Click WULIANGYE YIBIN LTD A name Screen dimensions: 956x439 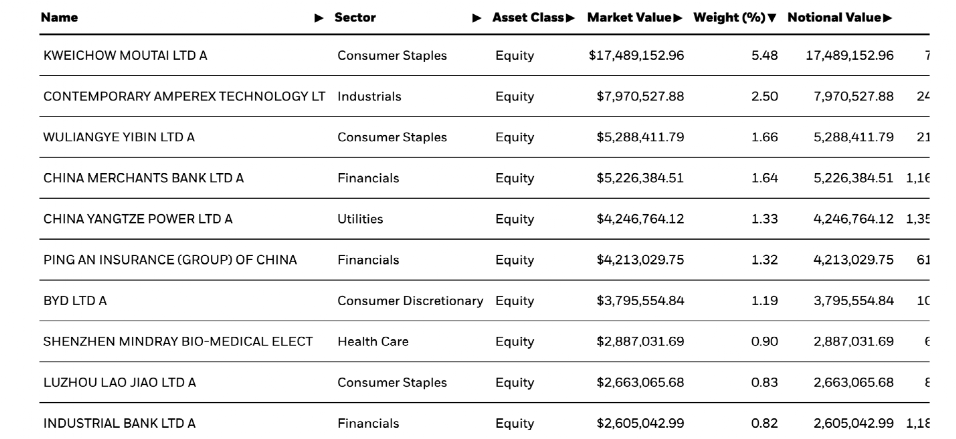point(119,138)
